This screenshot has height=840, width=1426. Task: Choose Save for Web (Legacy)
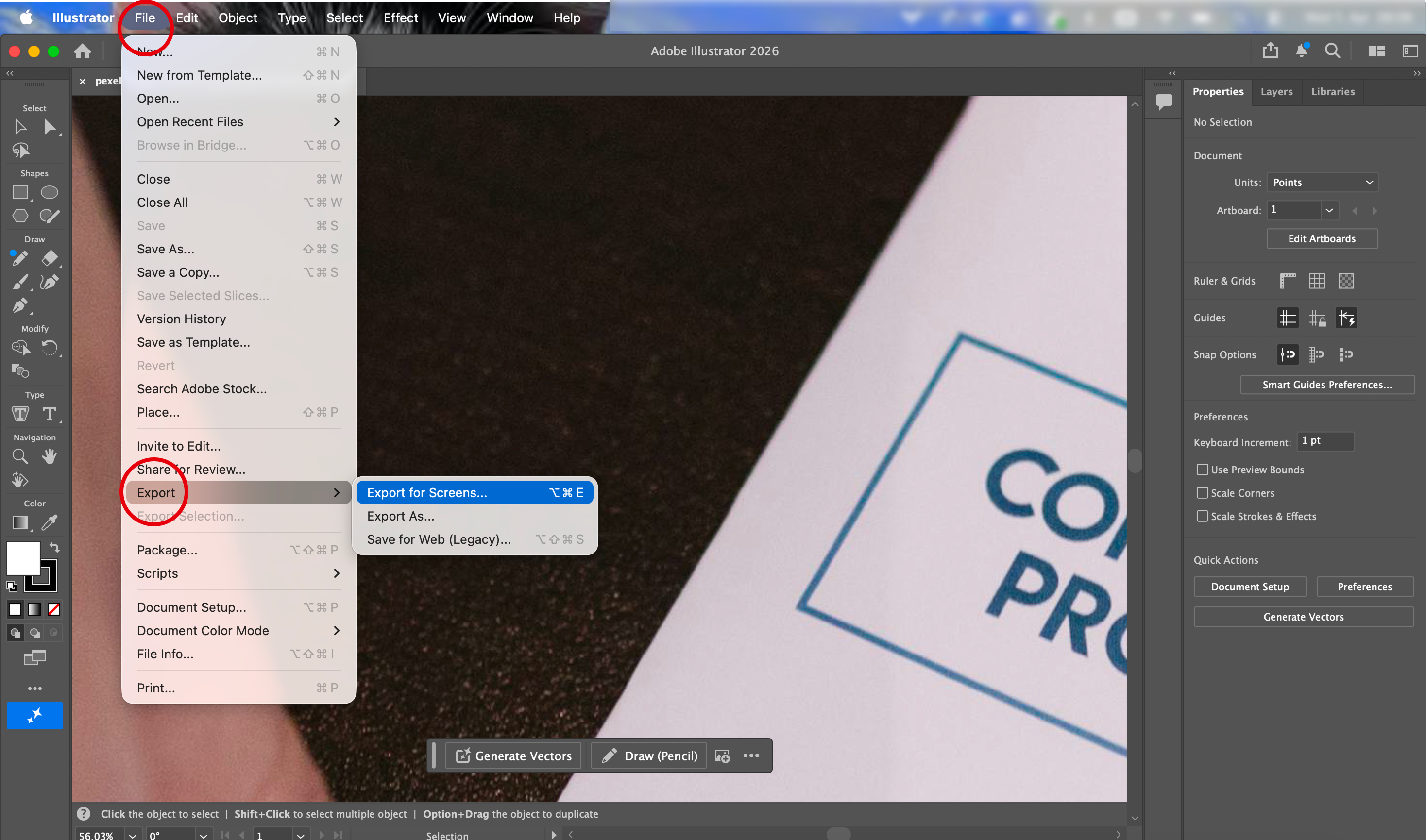(x=475, y=539)
